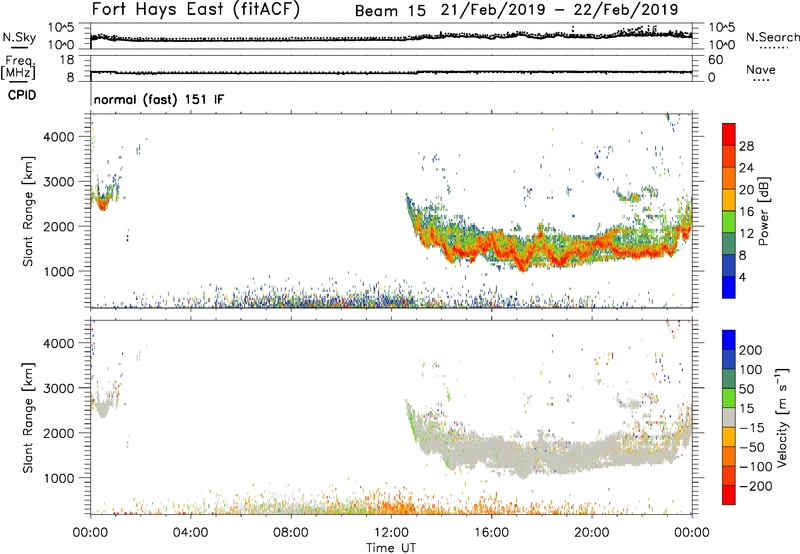800x554 pixels.
Task: Click the date range '21/Feb/2019 – 22/Feb/2019'
Action: 559,10
